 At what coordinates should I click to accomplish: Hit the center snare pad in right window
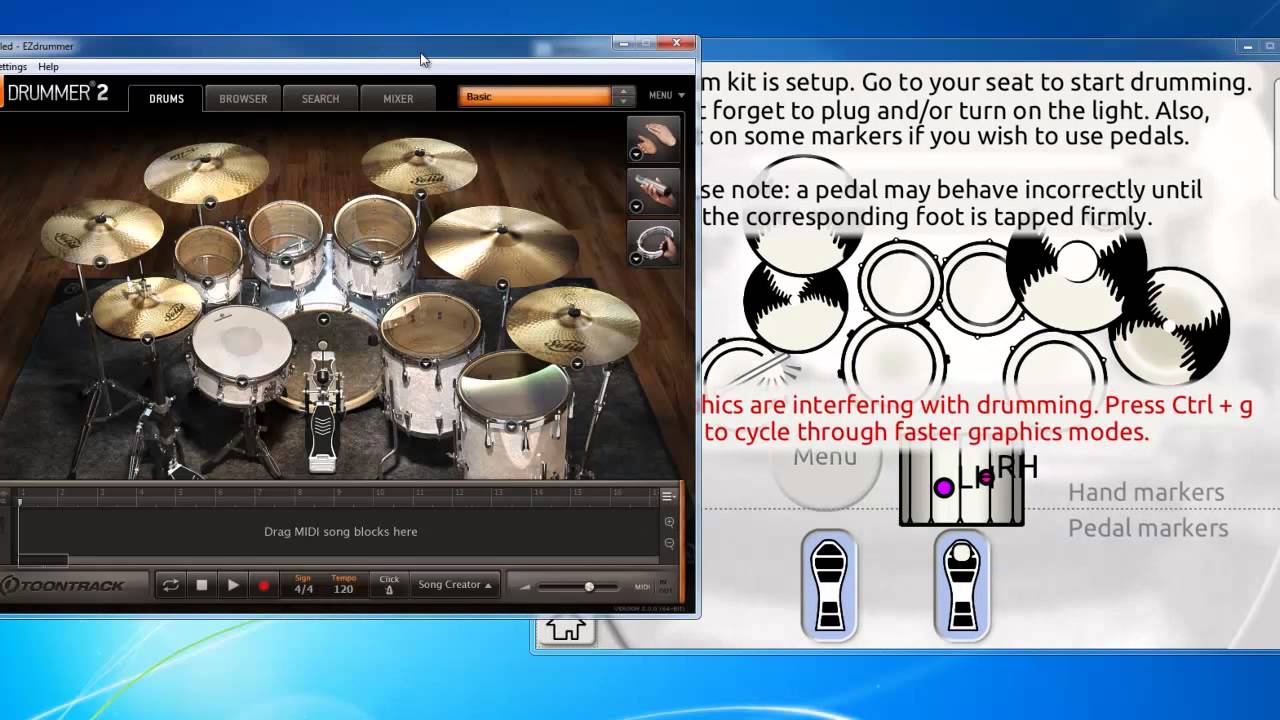pos(895,363)
